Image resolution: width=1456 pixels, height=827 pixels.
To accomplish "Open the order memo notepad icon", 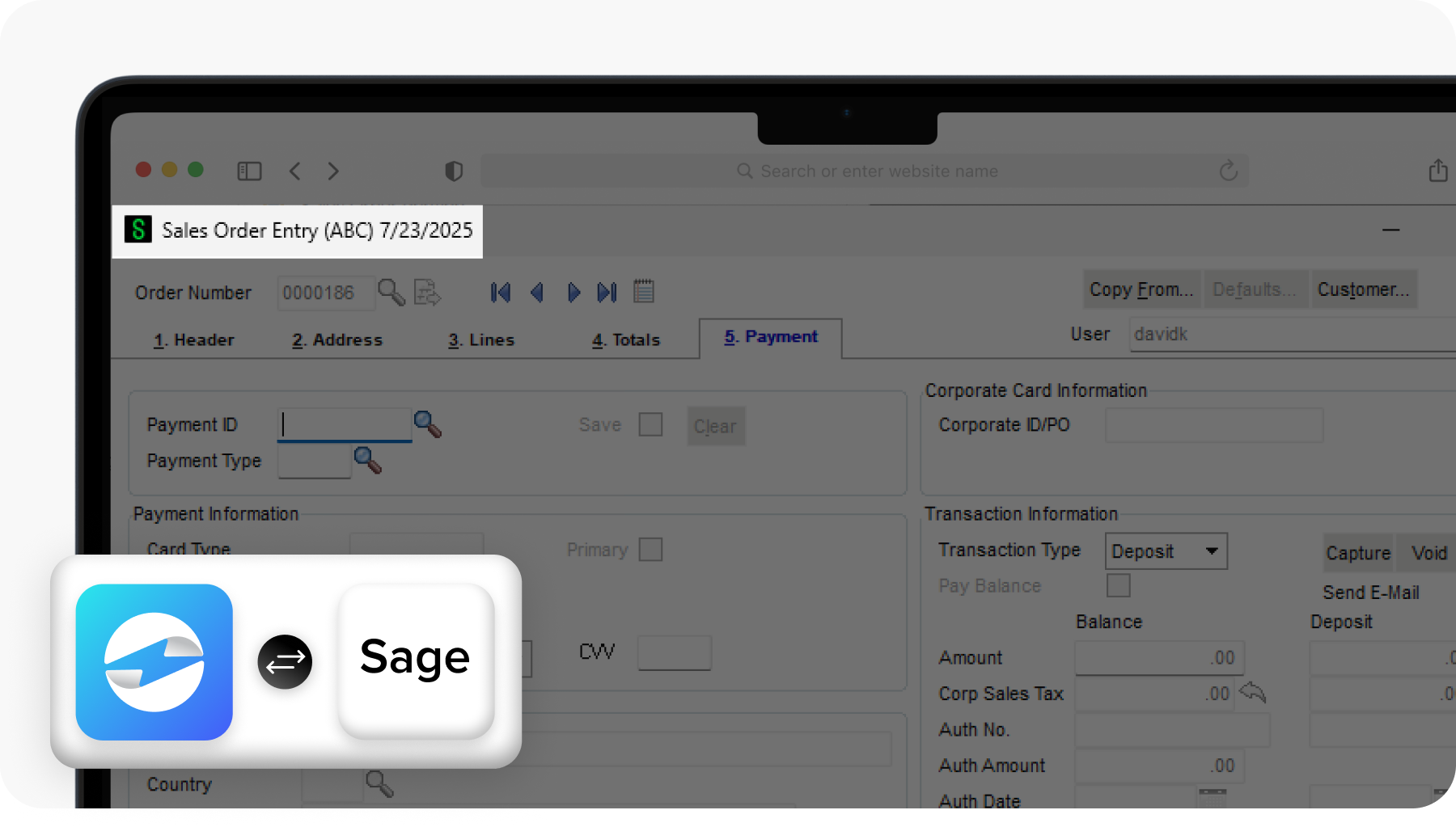I will 644,291.
